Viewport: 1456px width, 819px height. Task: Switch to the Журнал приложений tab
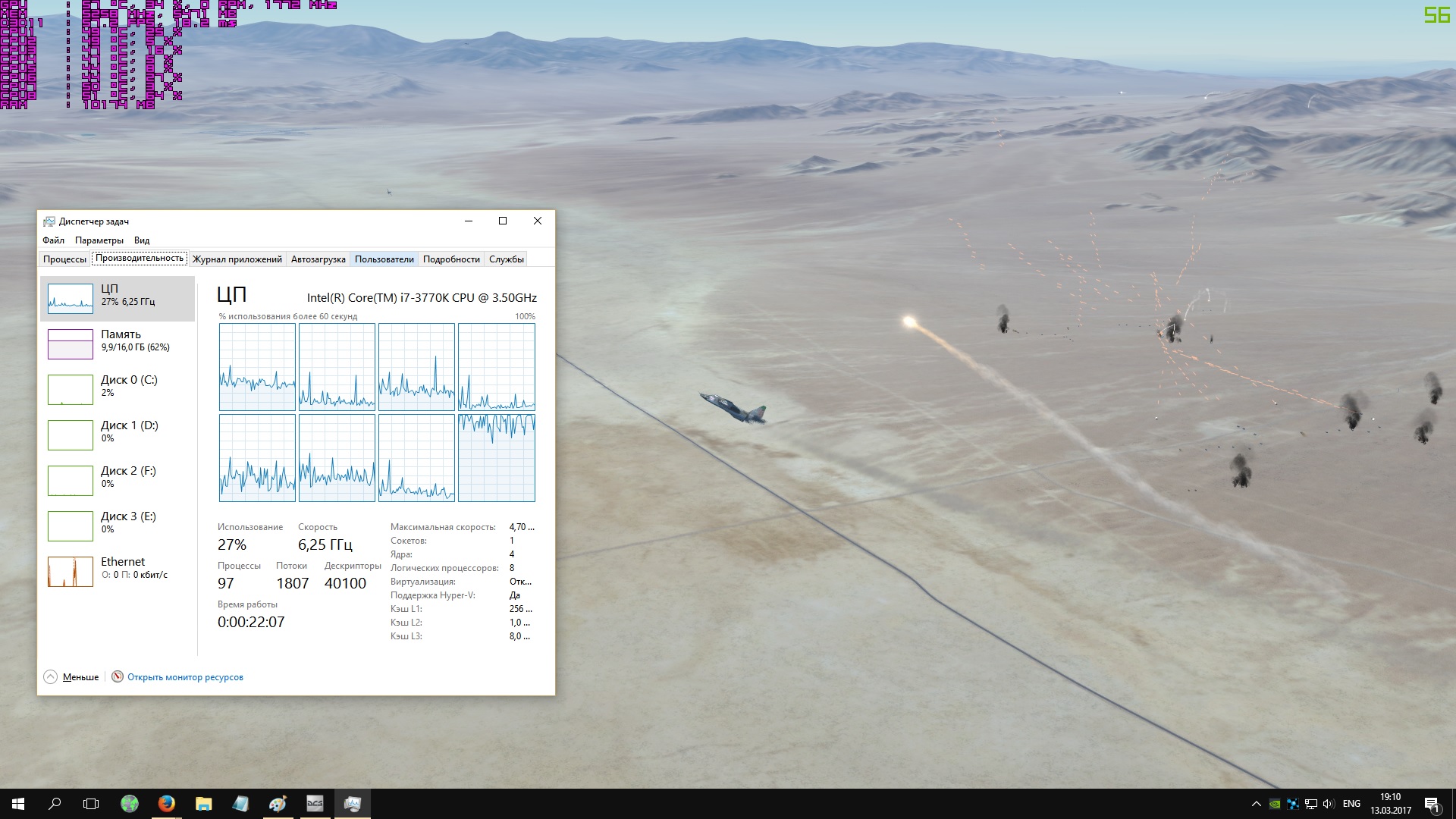click(x=237, y=259)
